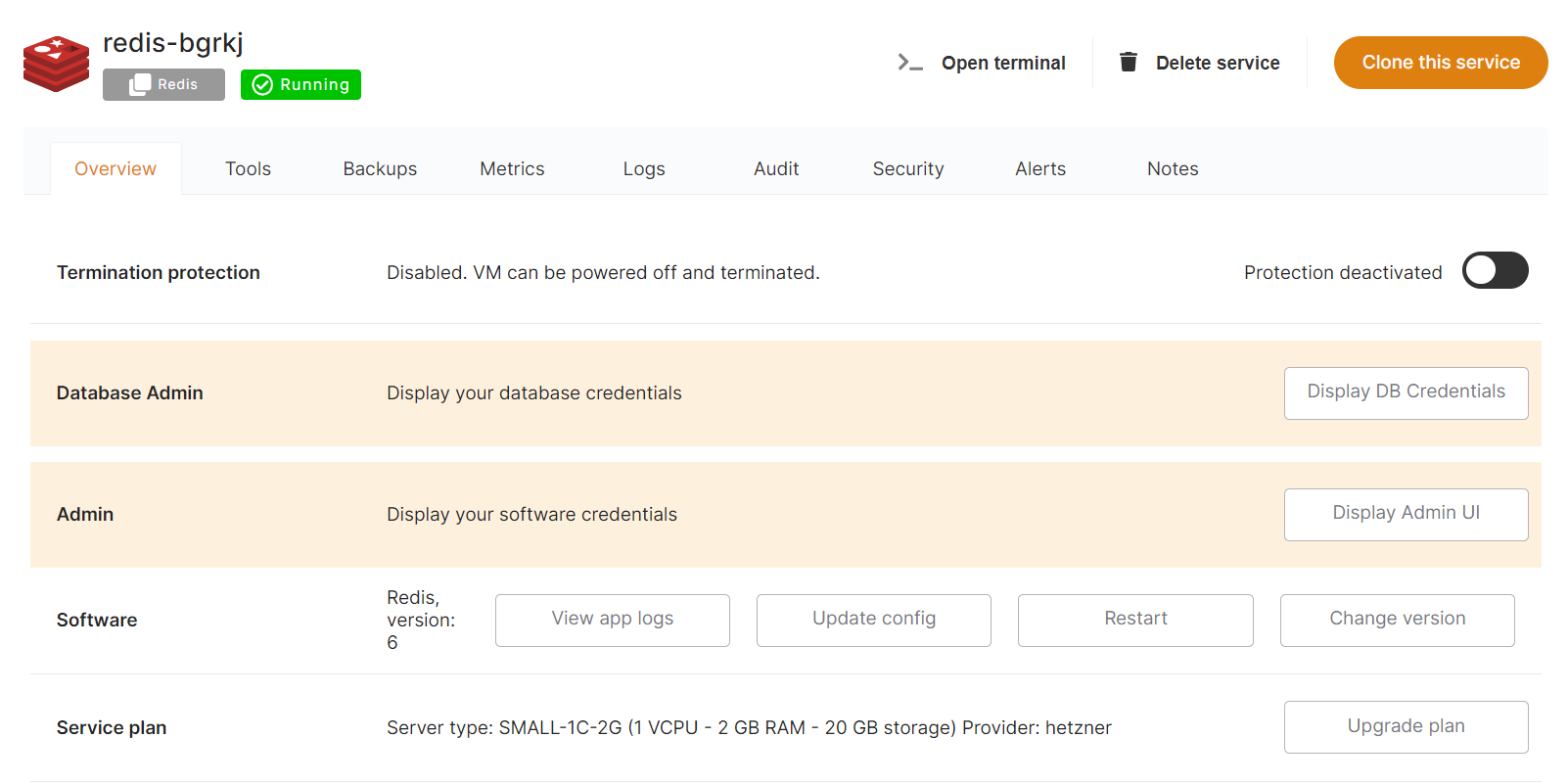Image resolution: width=1568 pixels, height=784 pixels.
Task: Click the Redis badge copy icon
Action: [140, 85]
